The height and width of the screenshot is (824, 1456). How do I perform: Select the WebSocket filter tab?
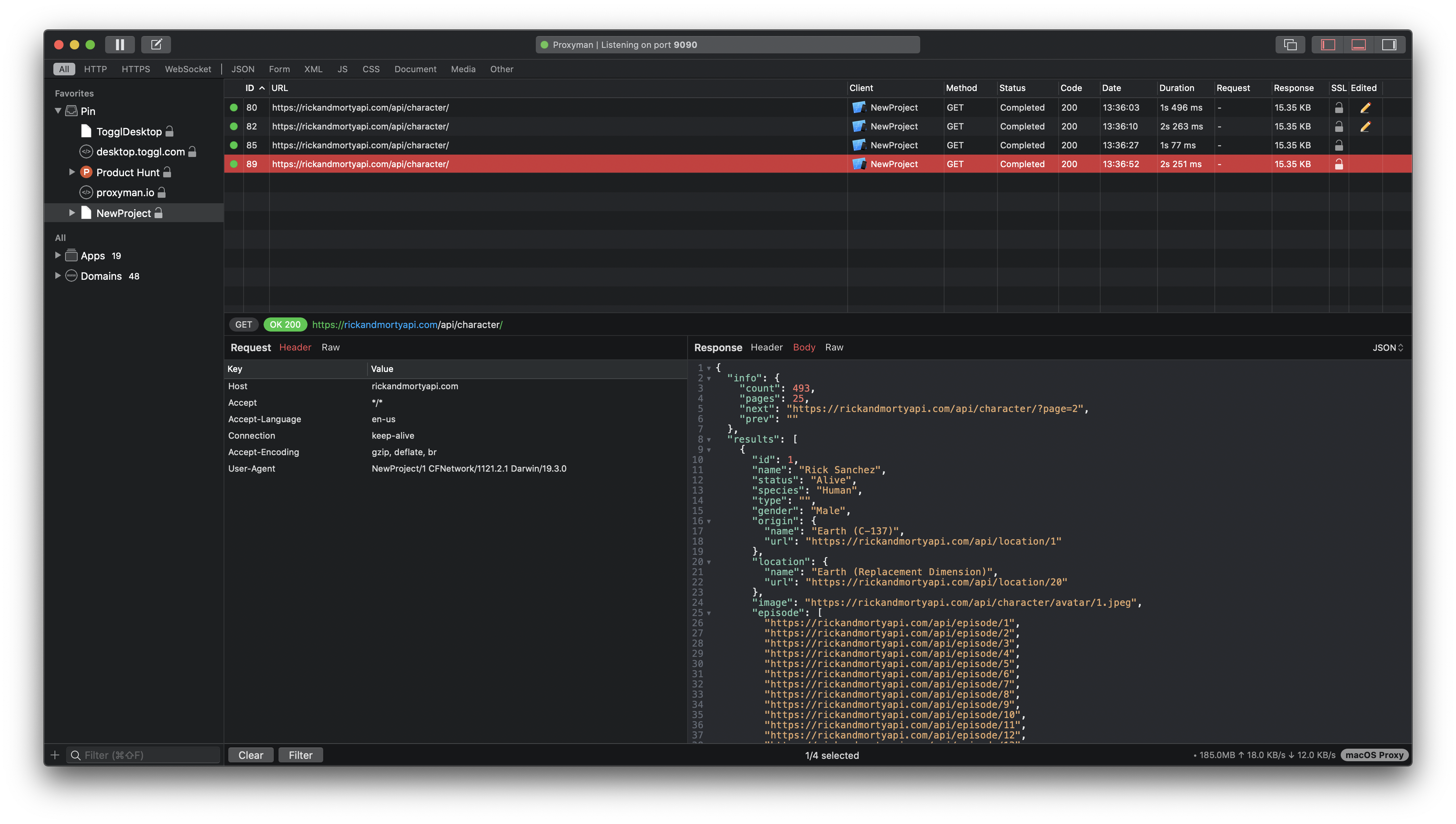pos(188,69)
